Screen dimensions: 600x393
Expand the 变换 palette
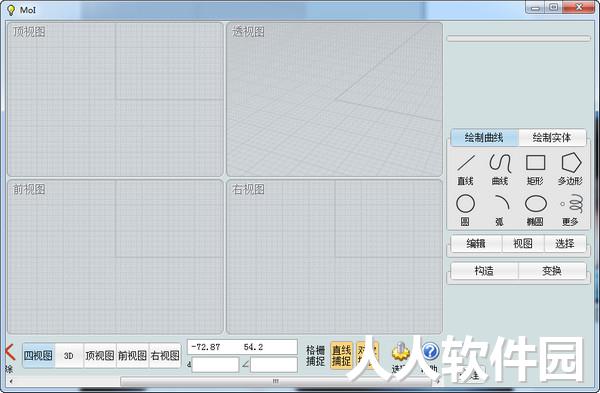pos(552,271)
